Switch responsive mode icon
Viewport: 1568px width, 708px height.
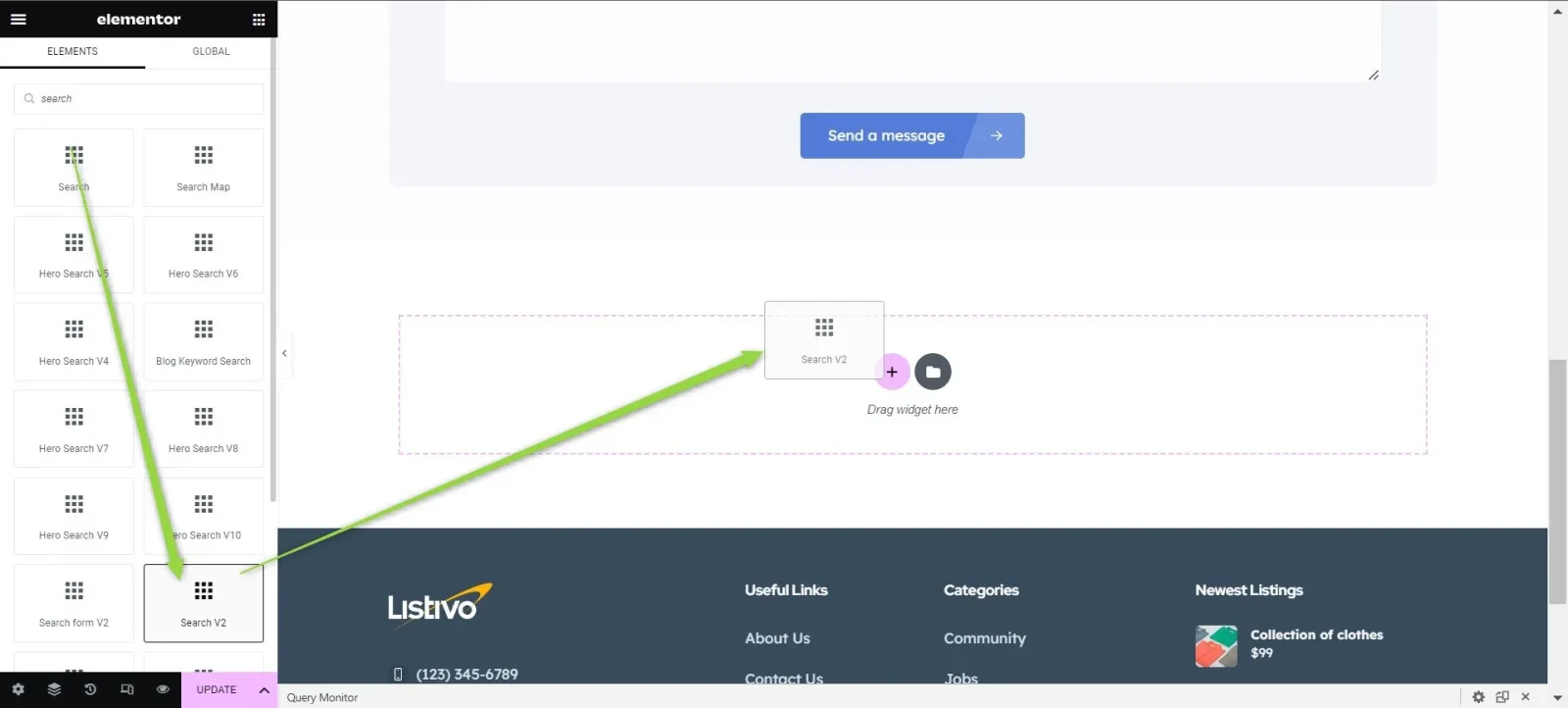pyautogui.click(x=126, y=689)
